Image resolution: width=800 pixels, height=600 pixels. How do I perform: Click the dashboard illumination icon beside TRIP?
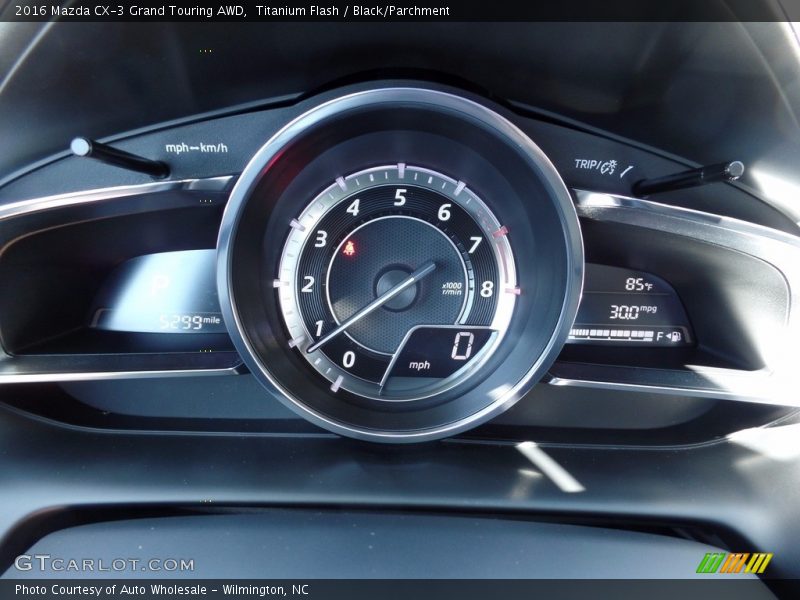(x=608, y=167)
